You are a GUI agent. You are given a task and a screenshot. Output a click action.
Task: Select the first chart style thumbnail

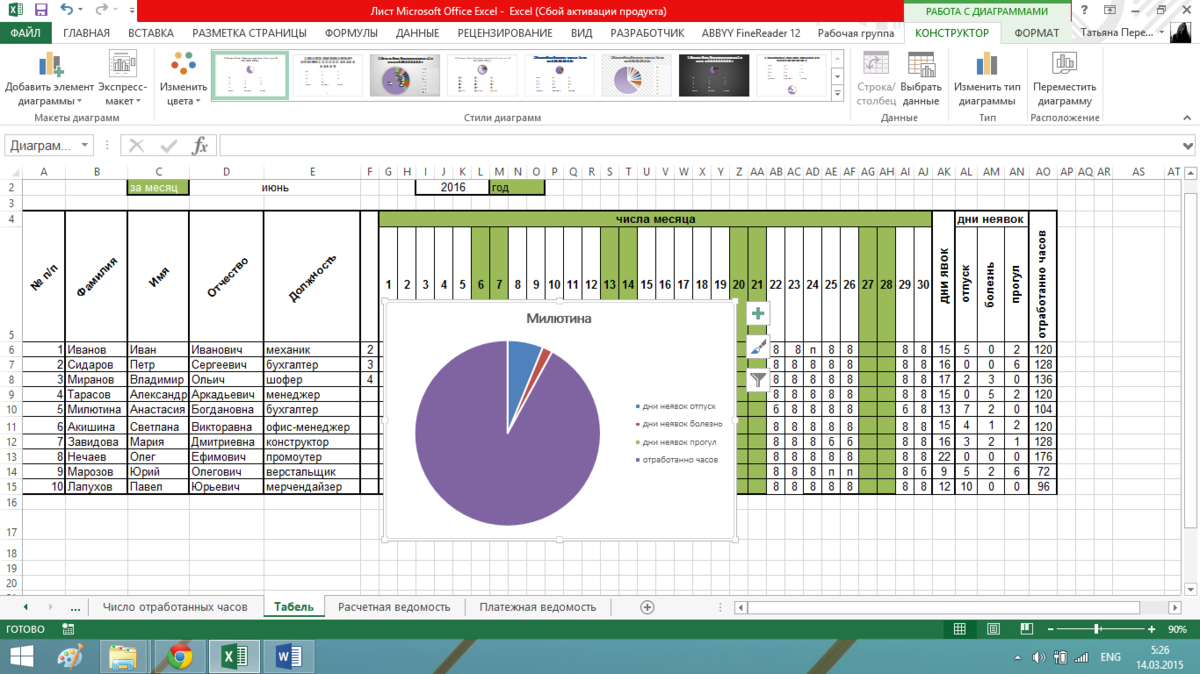point(250,75)
